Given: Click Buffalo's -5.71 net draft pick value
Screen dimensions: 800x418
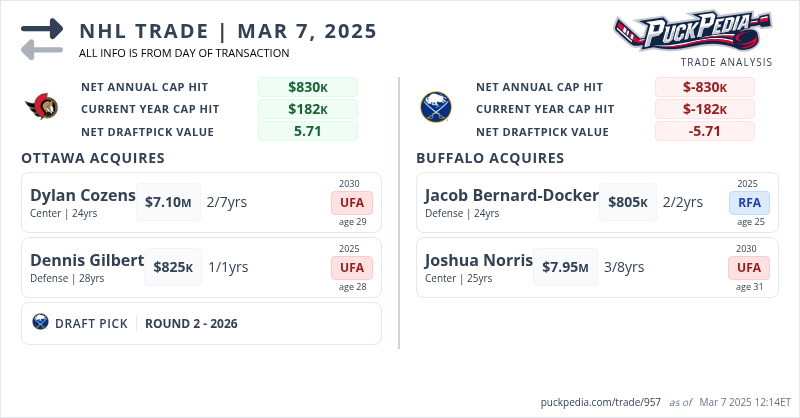Looking at the screenshot, I should pyautogui.click(x=705, y=131).
